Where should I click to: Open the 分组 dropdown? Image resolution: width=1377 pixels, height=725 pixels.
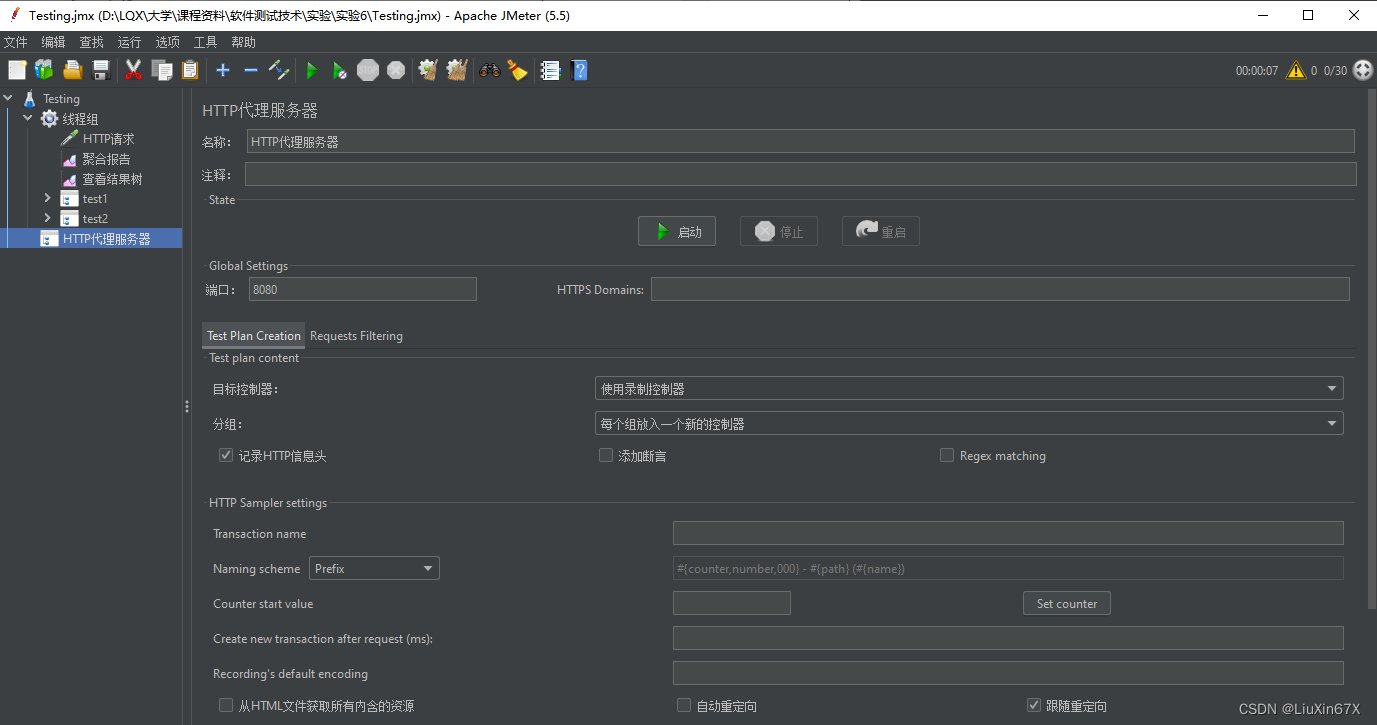coord(969,423)
